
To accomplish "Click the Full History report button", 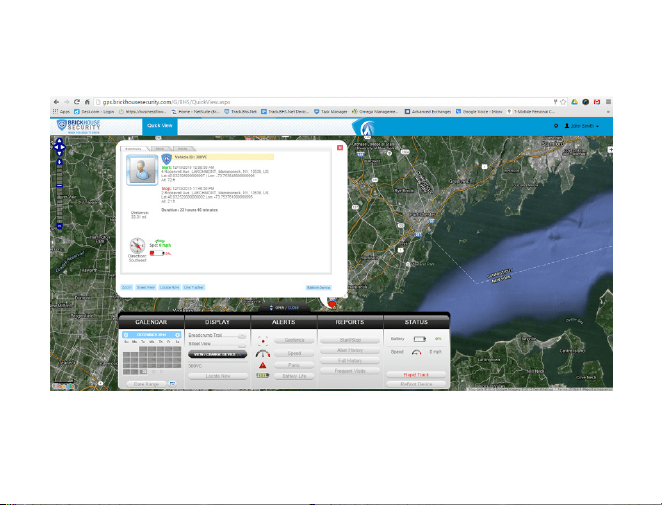I will [x=350, y=361].
